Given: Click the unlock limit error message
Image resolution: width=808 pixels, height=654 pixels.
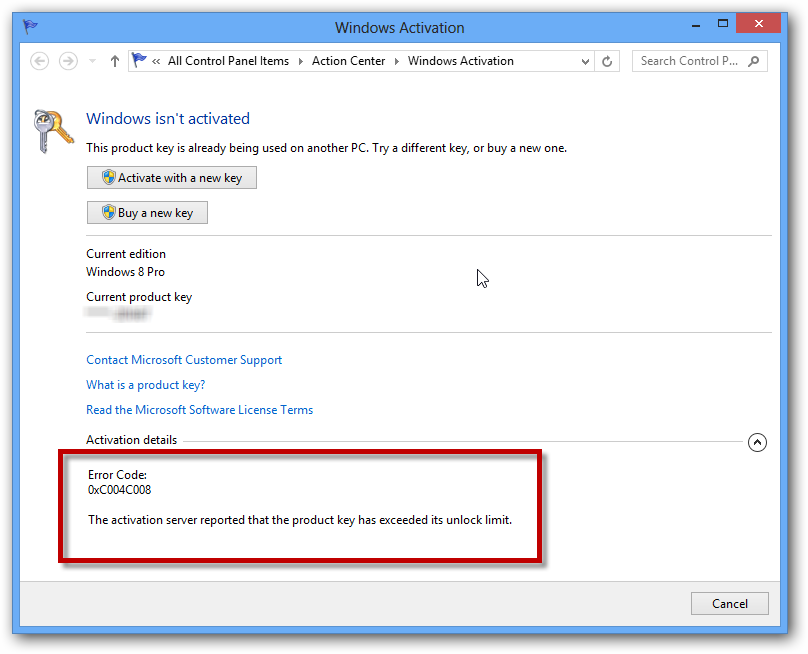Looking at the screenshot, I should click(x=300, y=520).
